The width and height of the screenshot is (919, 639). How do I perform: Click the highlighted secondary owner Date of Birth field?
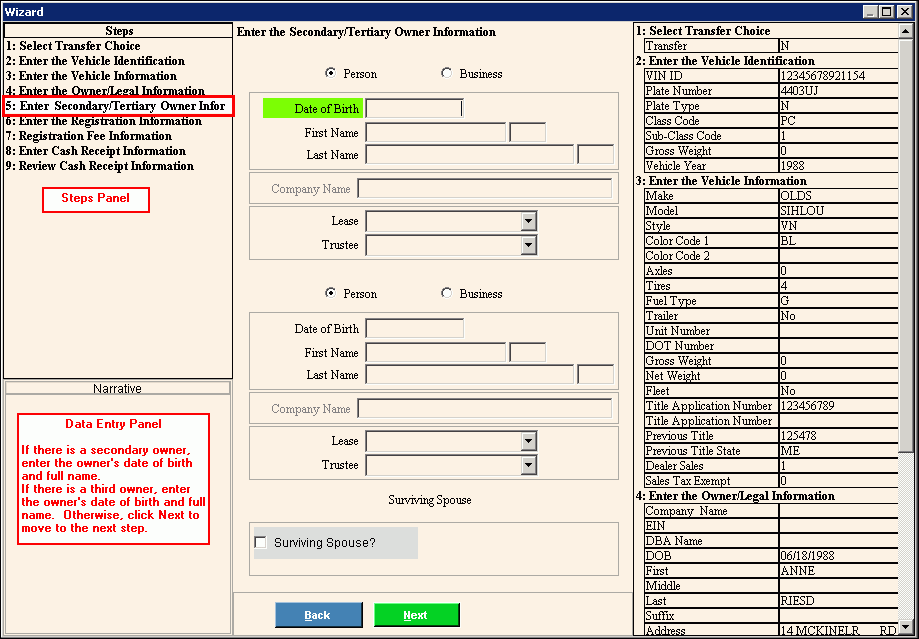click(x=413, y=109)
